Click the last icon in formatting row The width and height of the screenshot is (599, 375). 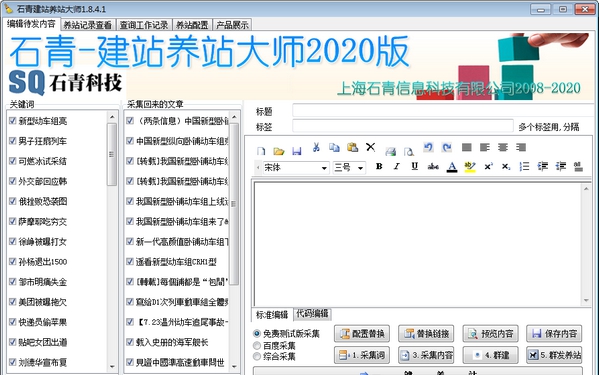(x=578, y=166)
